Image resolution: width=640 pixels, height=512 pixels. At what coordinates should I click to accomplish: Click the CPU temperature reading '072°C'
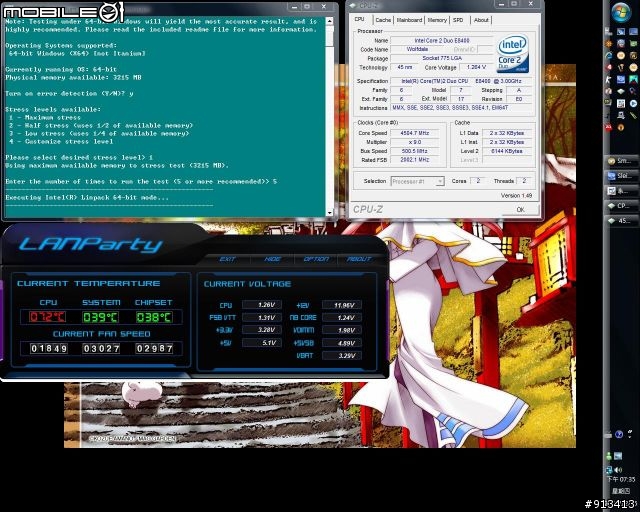coord(47,317)
